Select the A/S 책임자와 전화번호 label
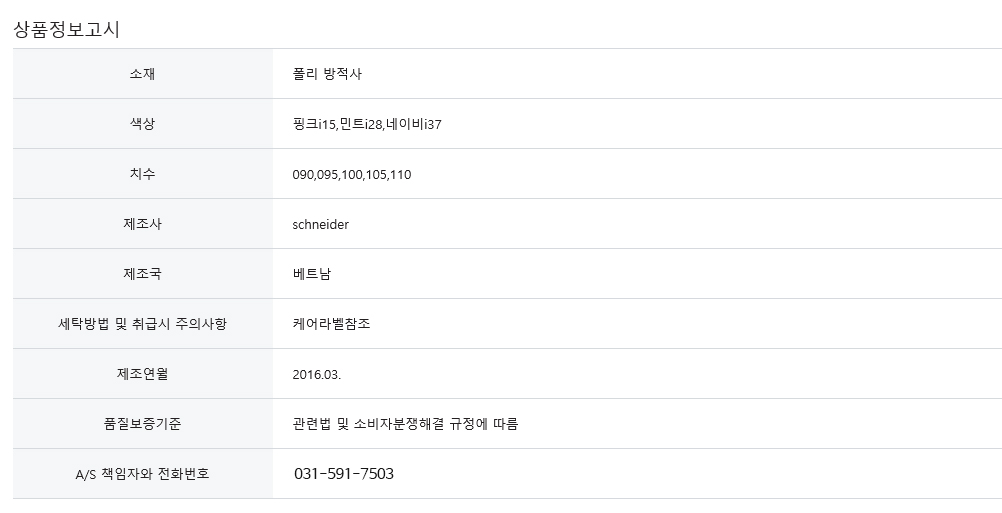 coord(143,473)
